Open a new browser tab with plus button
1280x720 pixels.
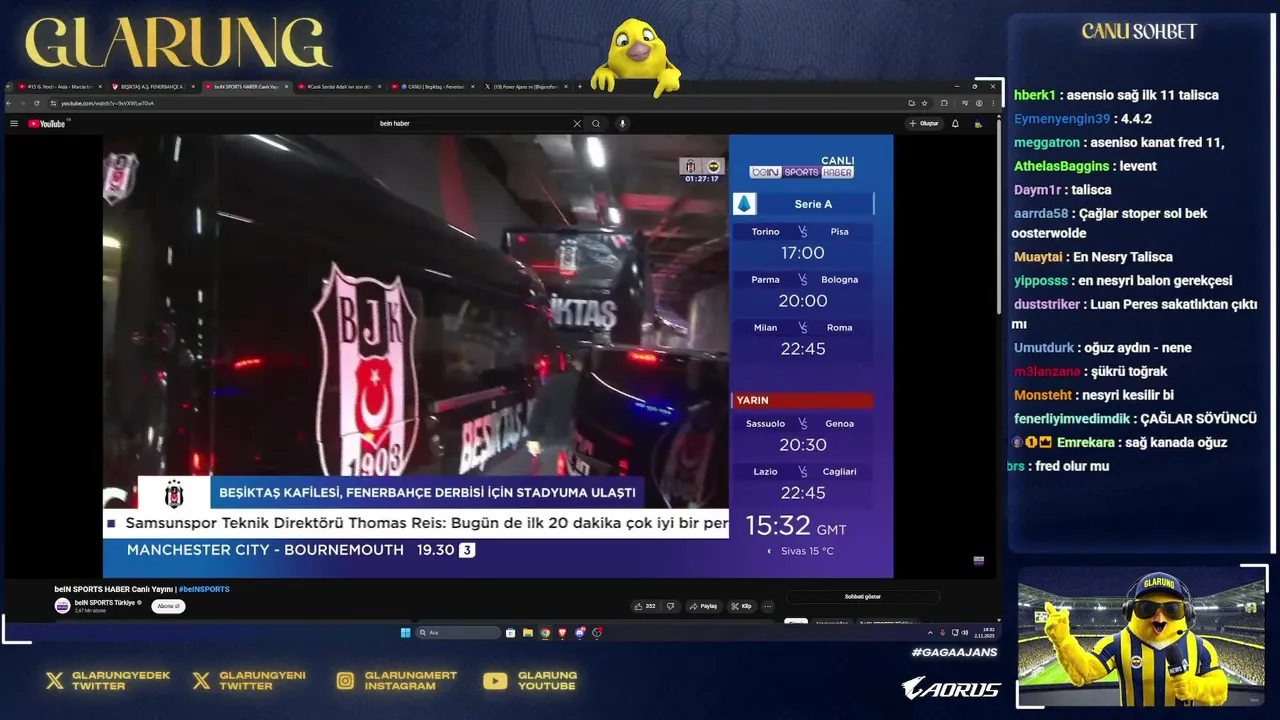pyautogui.click(x=580, y=87)
